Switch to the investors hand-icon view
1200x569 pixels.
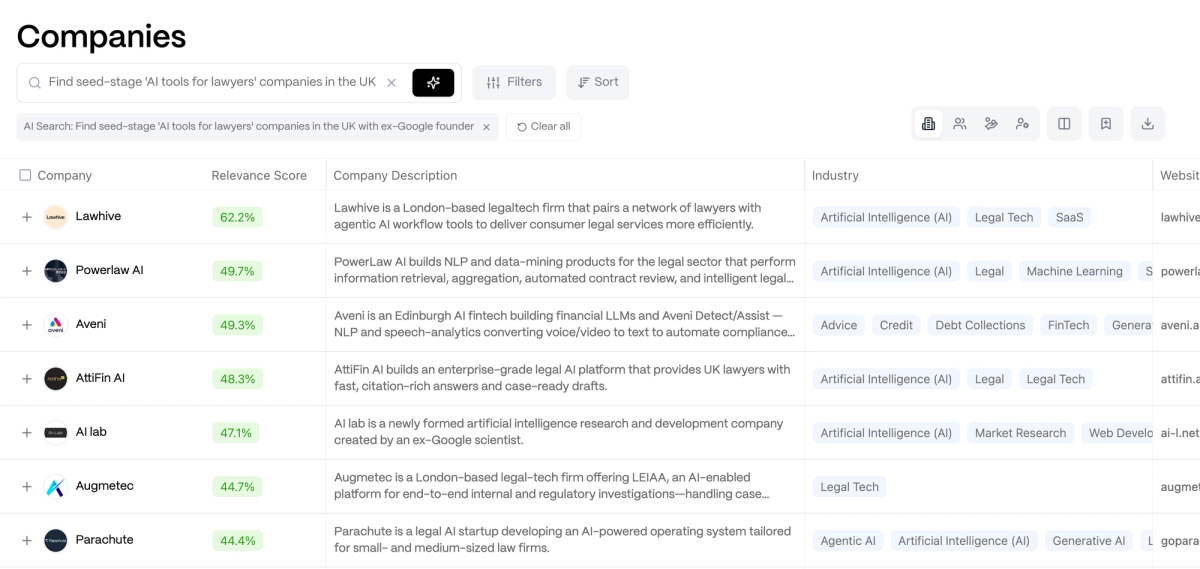coord(991,124)
